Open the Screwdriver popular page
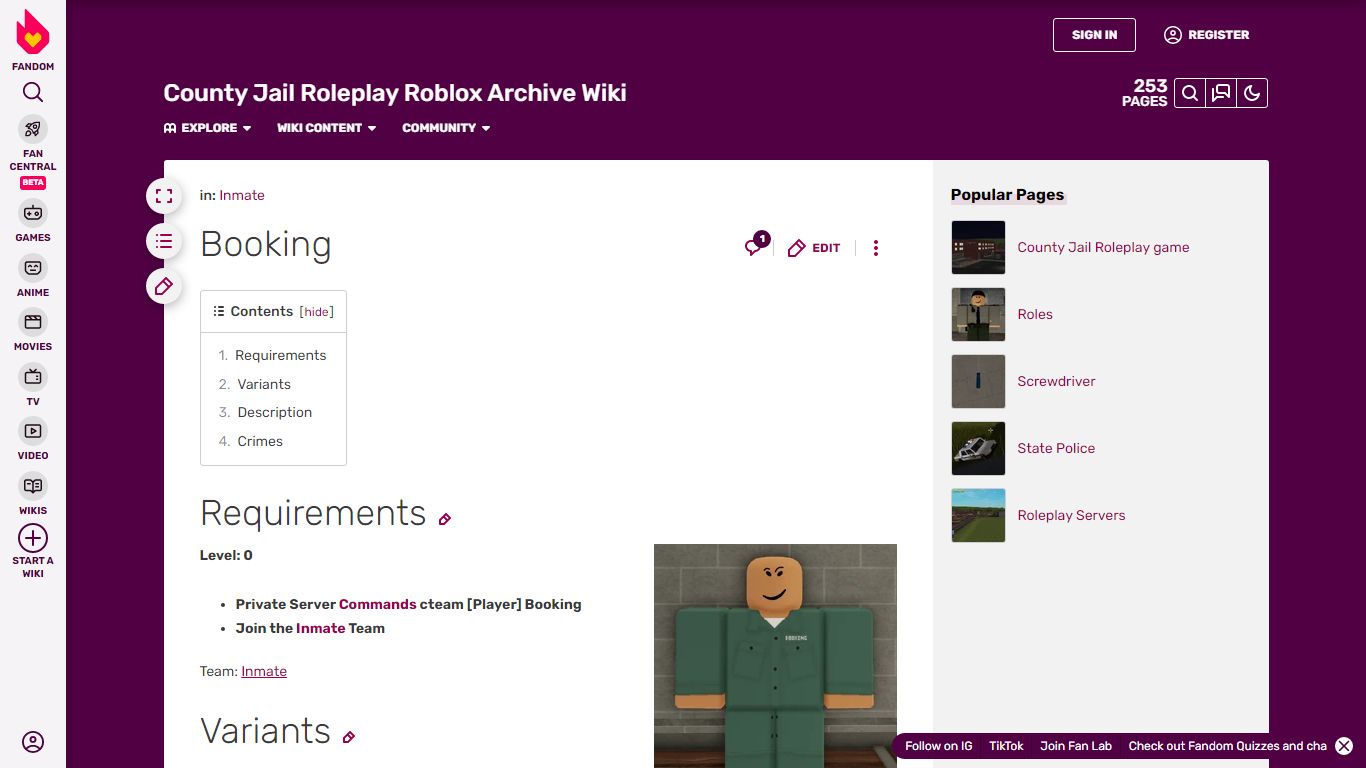The image size is (1366, 768). (1056, 381)
